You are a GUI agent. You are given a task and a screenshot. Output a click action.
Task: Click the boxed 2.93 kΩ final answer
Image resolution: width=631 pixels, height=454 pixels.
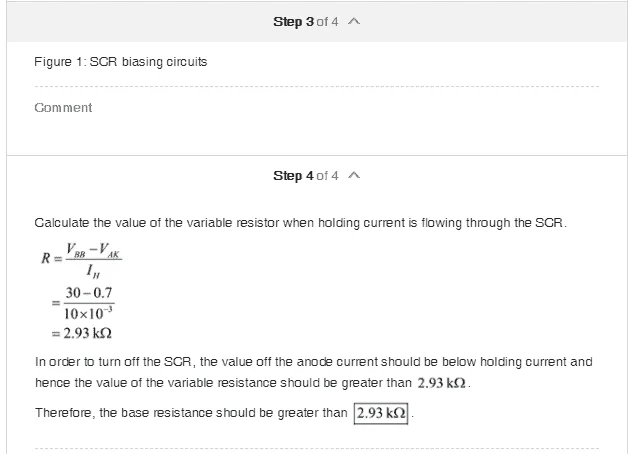381,413
